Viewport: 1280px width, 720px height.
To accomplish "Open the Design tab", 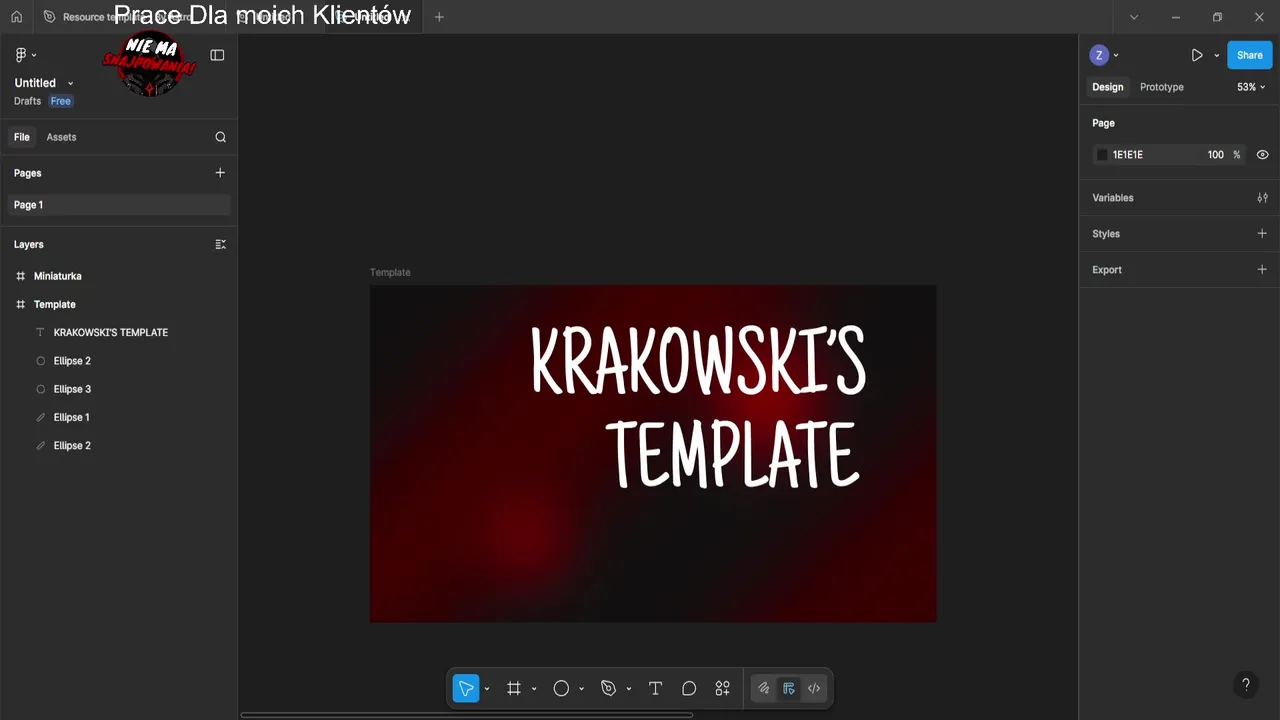I will click(1107, 87).
